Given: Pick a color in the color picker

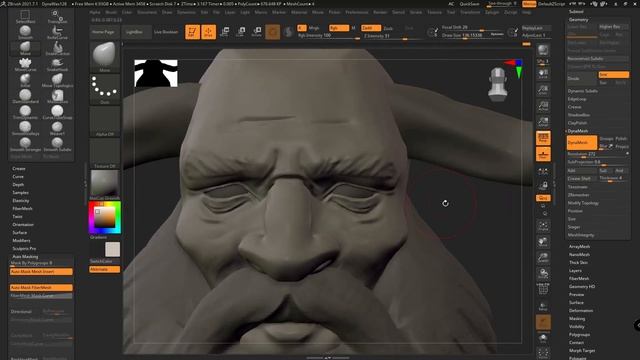Looking at the screenshot, I should pos(104,218).
